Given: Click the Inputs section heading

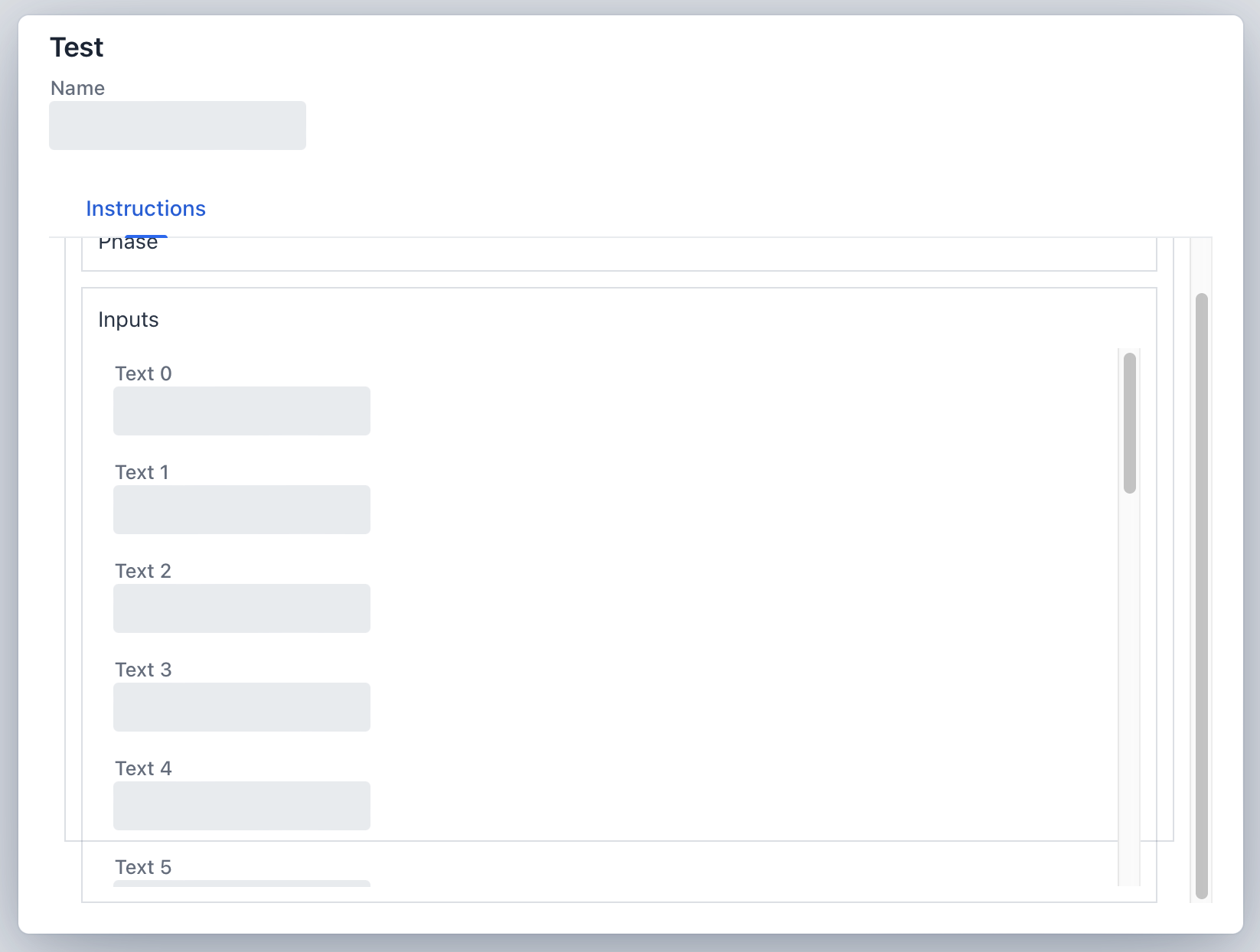Looking at the screenshot, I should tap(129, 320).
